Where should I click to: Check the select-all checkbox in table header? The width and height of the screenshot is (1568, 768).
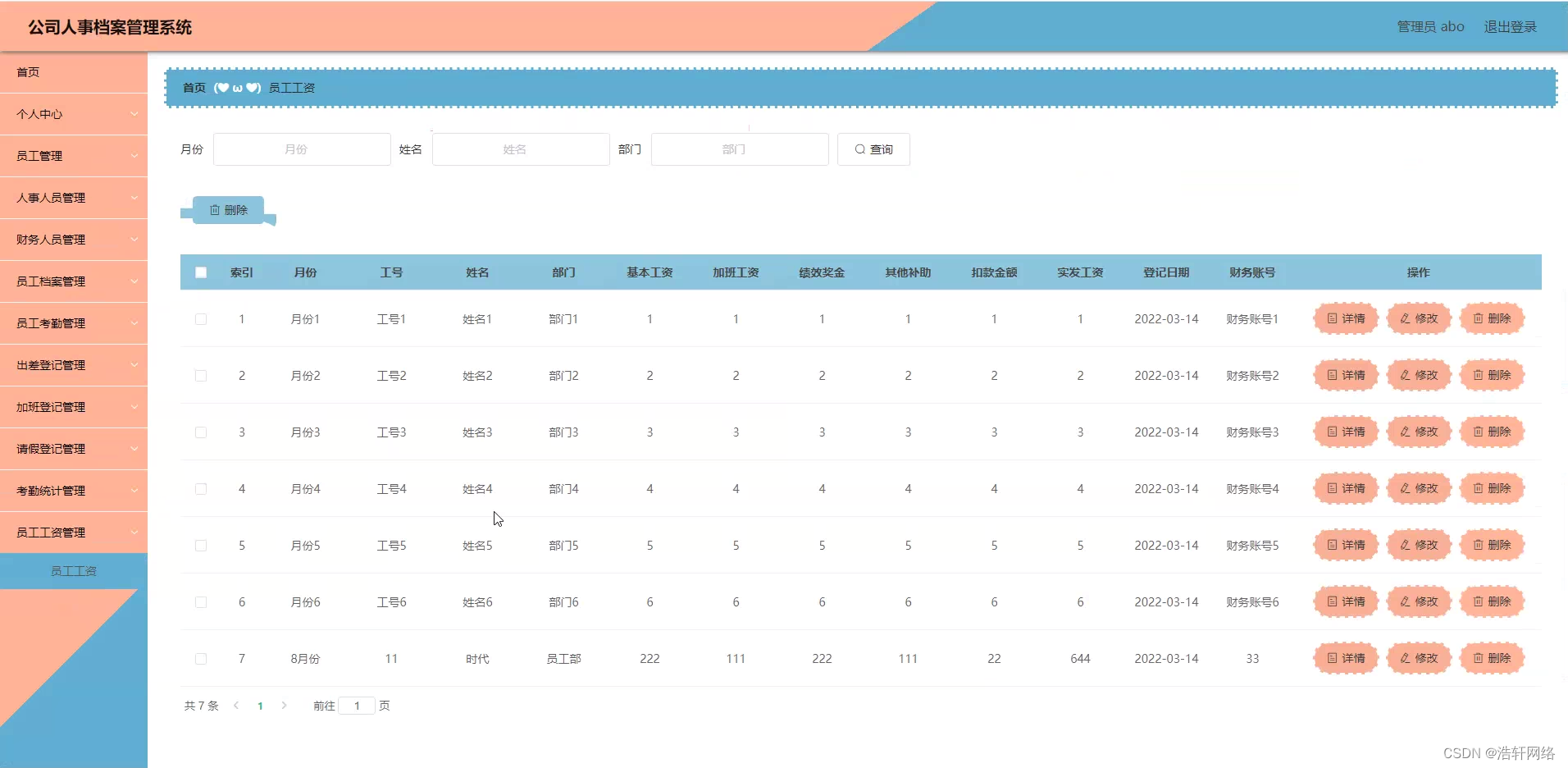201,272
